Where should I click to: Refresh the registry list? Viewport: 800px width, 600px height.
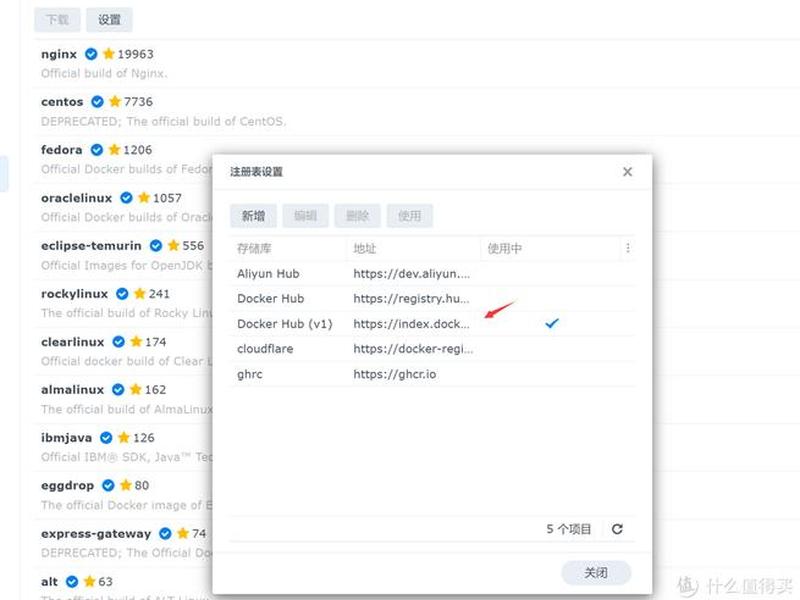(x=617, y=529)
